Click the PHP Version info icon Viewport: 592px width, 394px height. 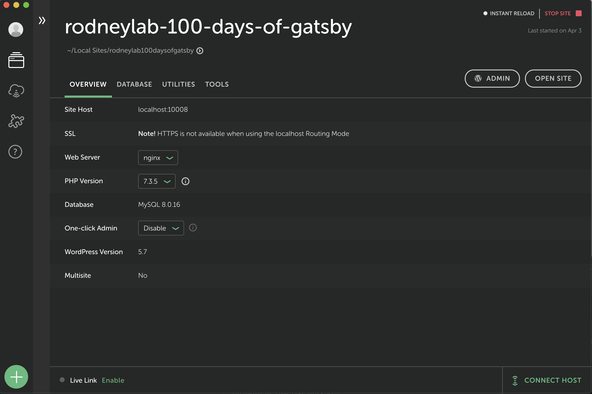(x=185, y=181)
